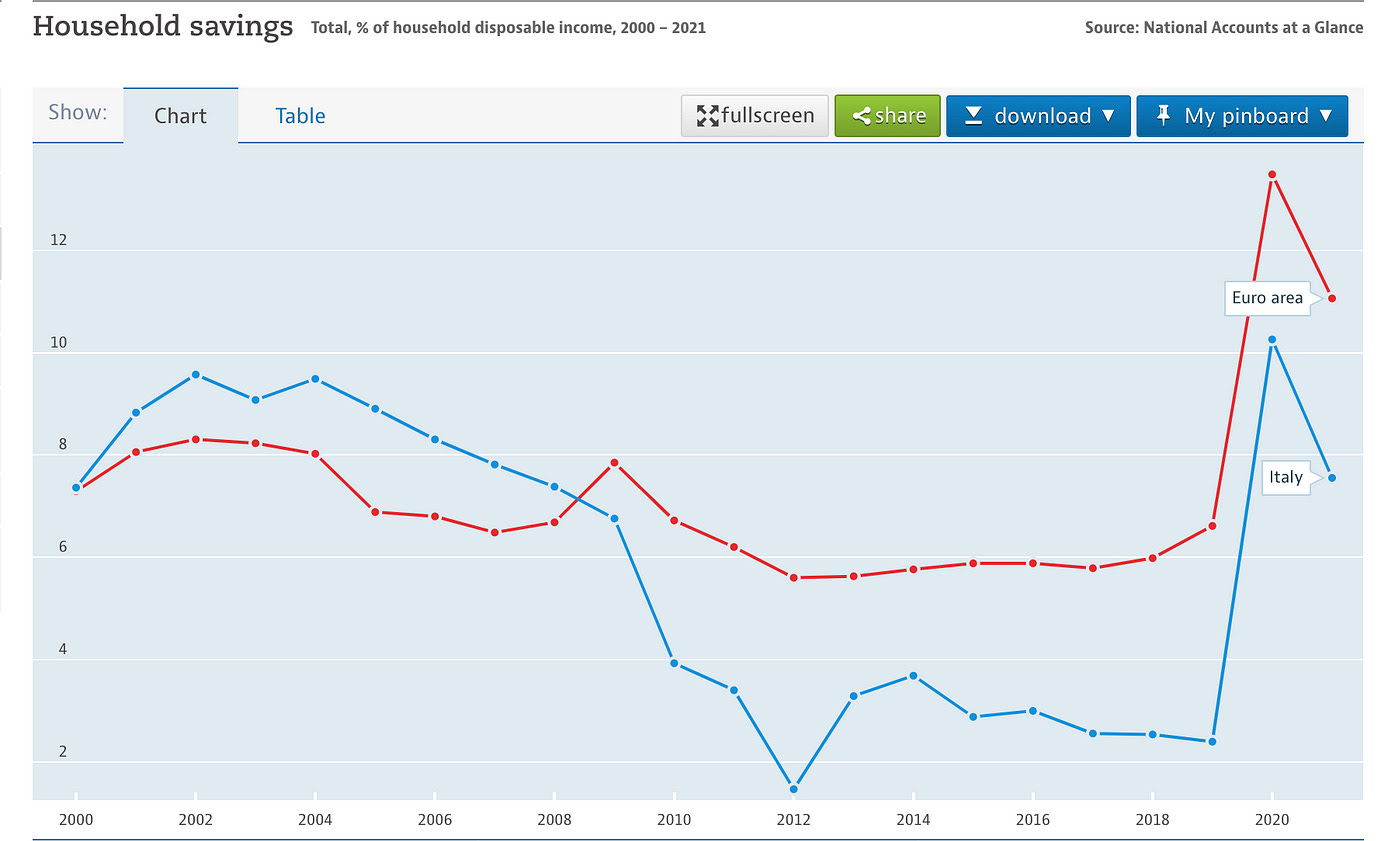Screen dimensions: 1388x841
Task: Click the 2000 x-axis year label
Action: [76, 818]
